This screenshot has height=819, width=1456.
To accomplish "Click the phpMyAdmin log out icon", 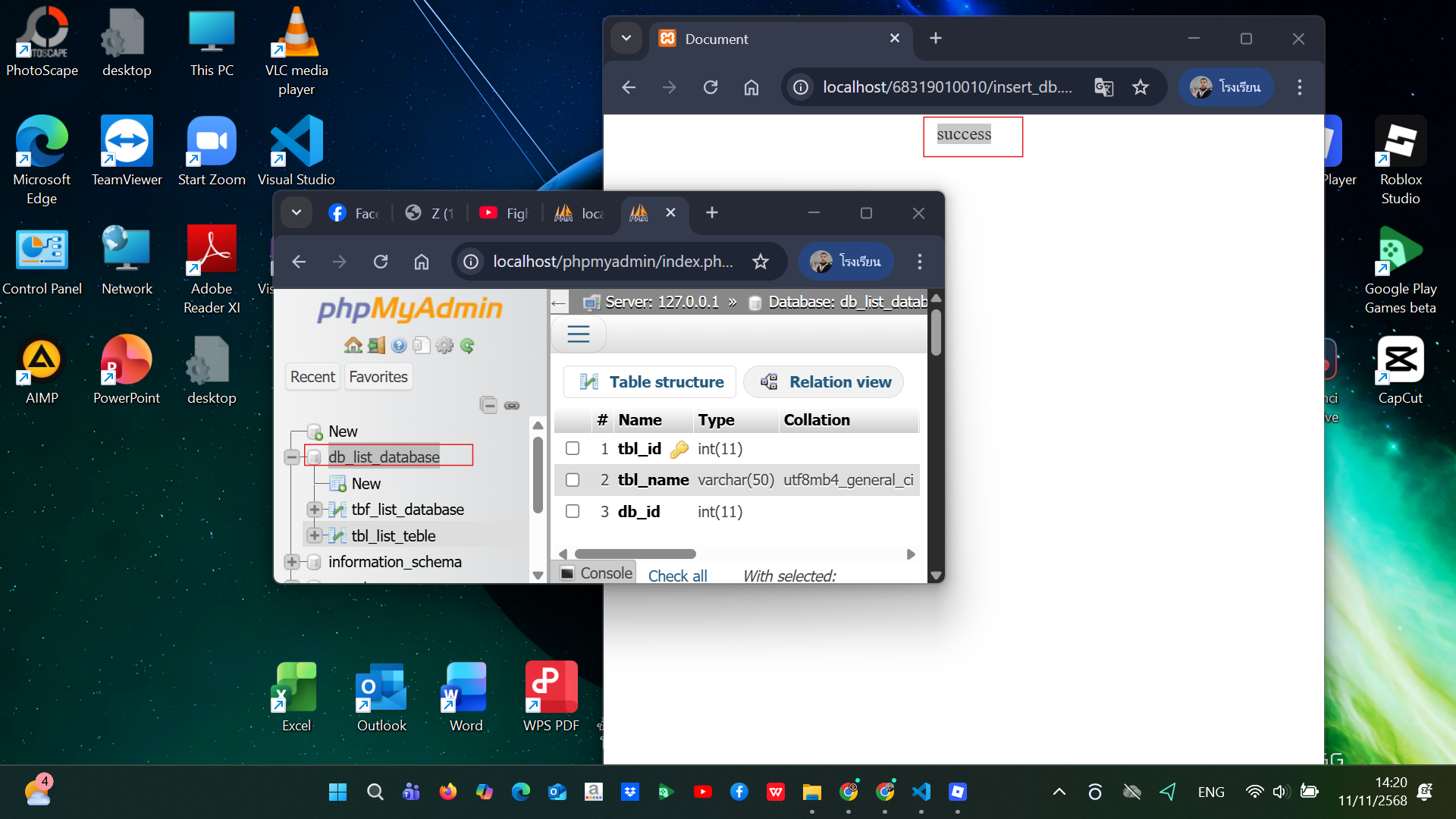I will [376, 346].
